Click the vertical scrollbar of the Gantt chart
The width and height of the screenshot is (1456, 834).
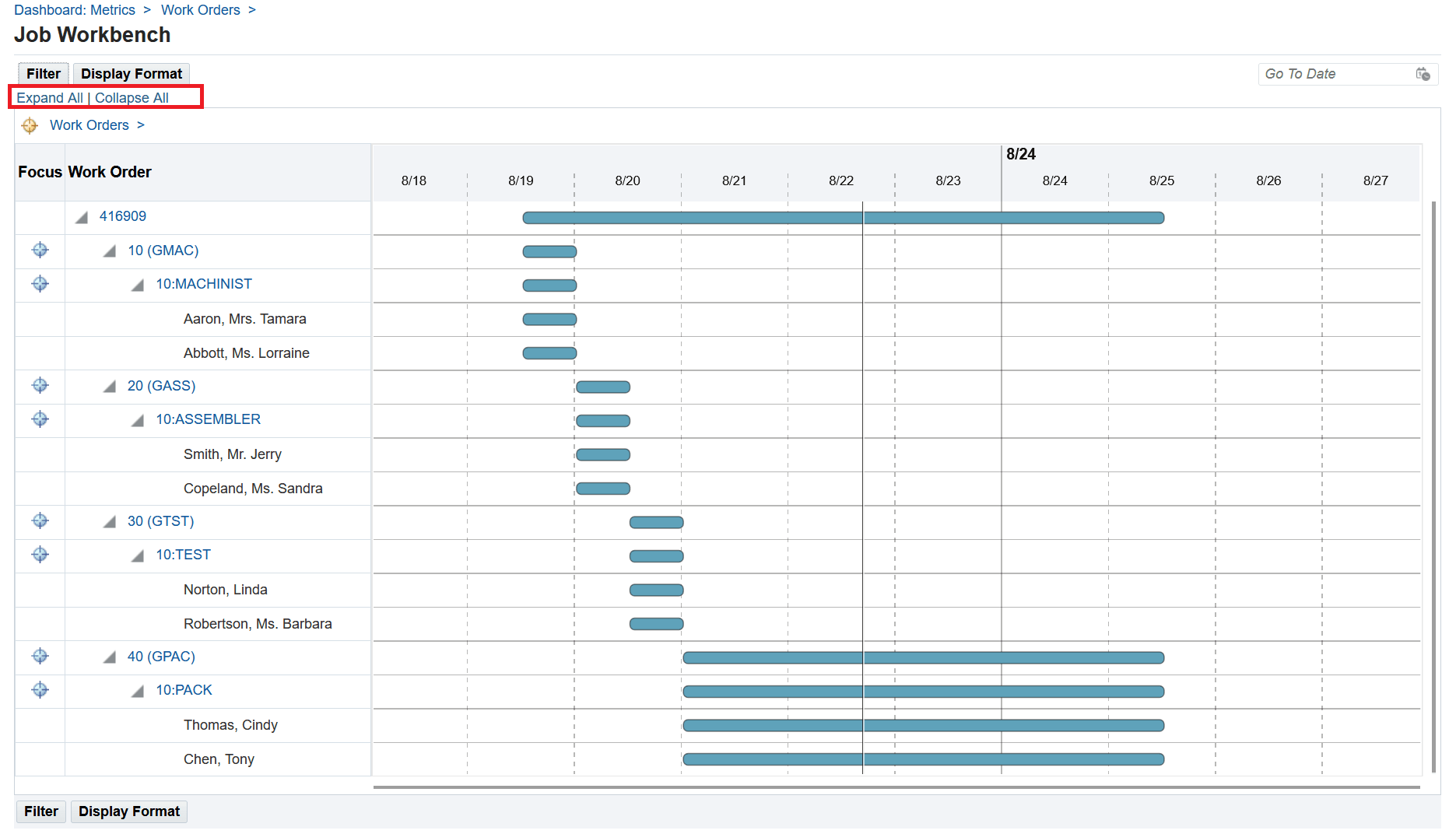coord(1433,487)
